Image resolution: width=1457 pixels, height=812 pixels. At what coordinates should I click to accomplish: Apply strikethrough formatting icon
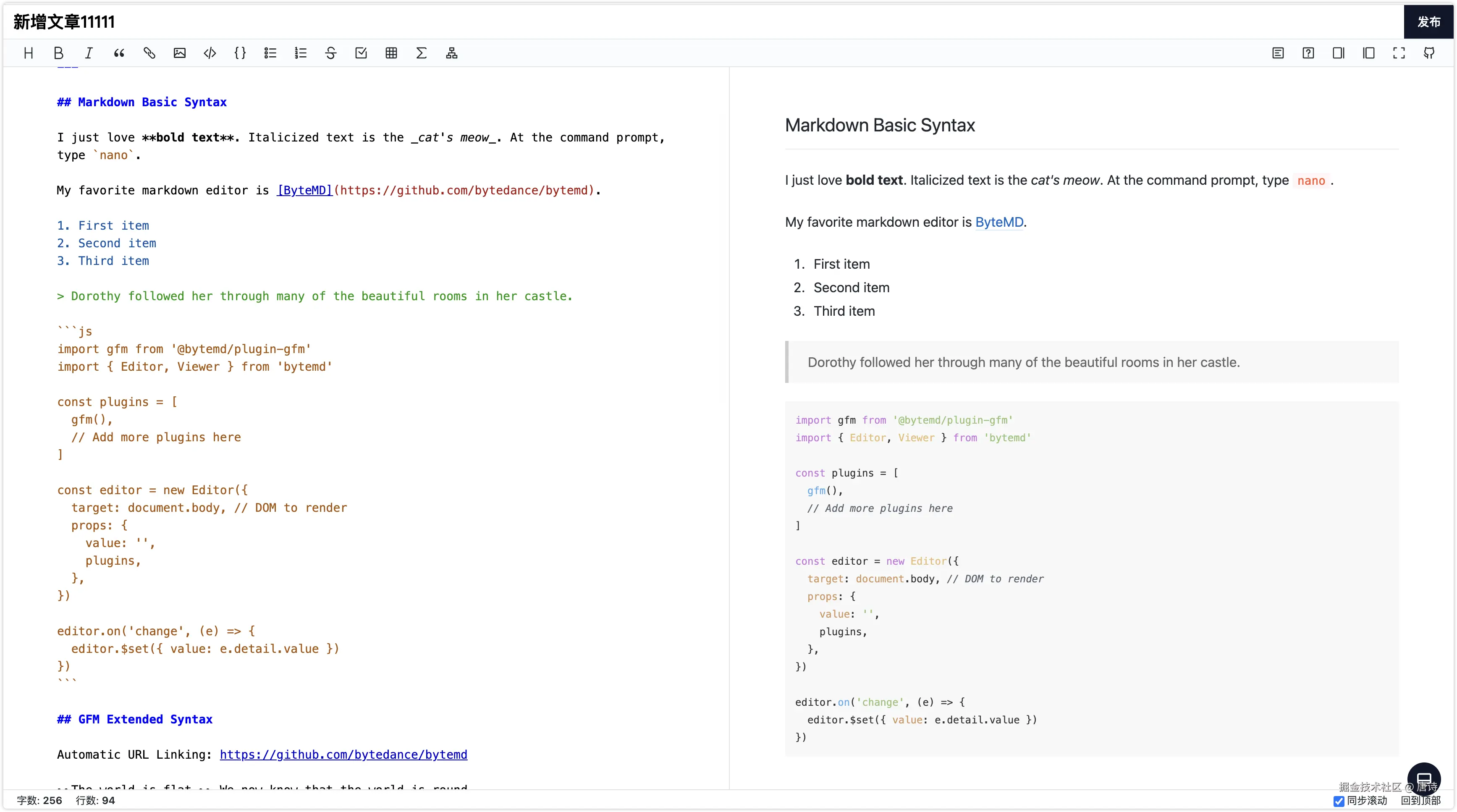331,53
